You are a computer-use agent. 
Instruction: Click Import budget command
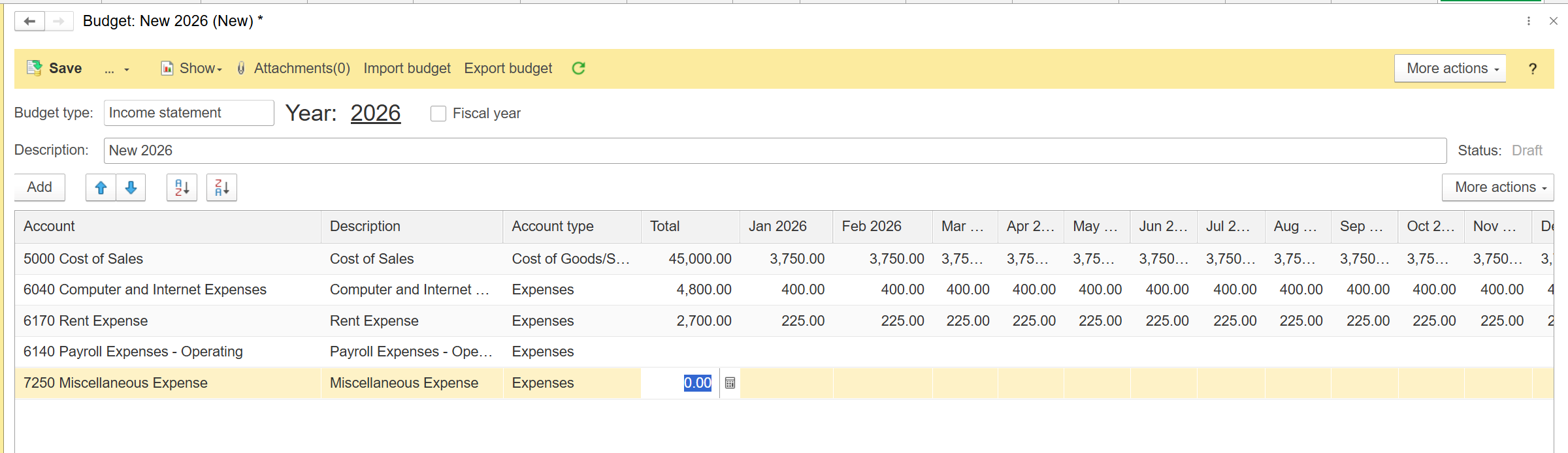[x=406, y=69]
